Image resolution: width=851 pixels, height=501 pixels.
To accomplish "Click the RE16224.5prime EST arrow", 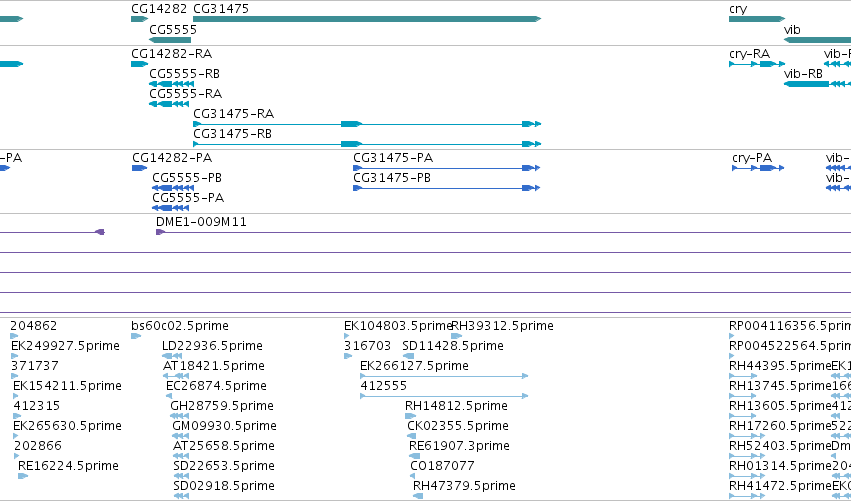I will click(23, 476).
